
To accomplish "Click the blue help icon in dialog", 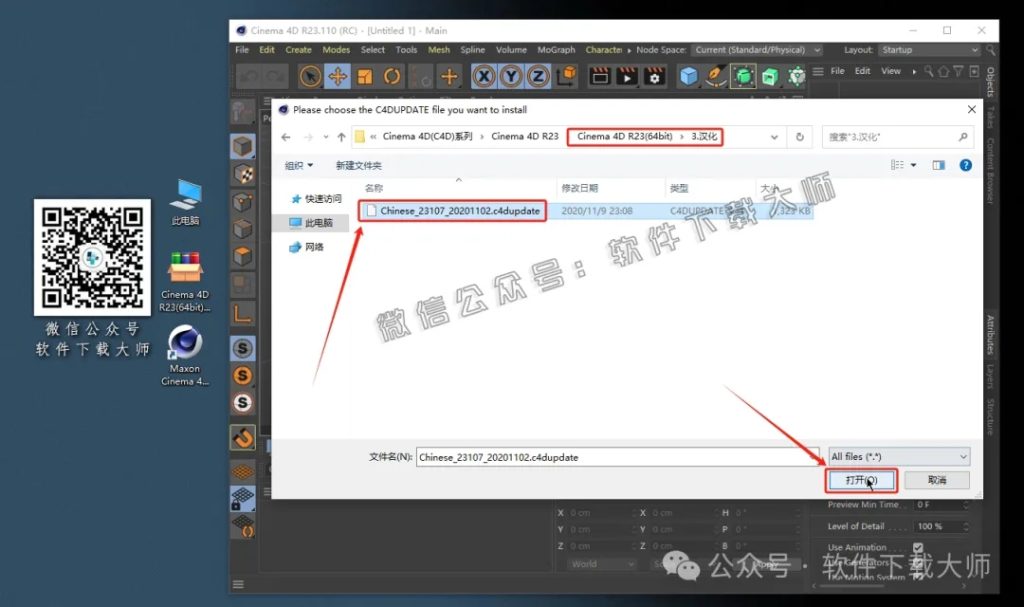I will point(965,165).
